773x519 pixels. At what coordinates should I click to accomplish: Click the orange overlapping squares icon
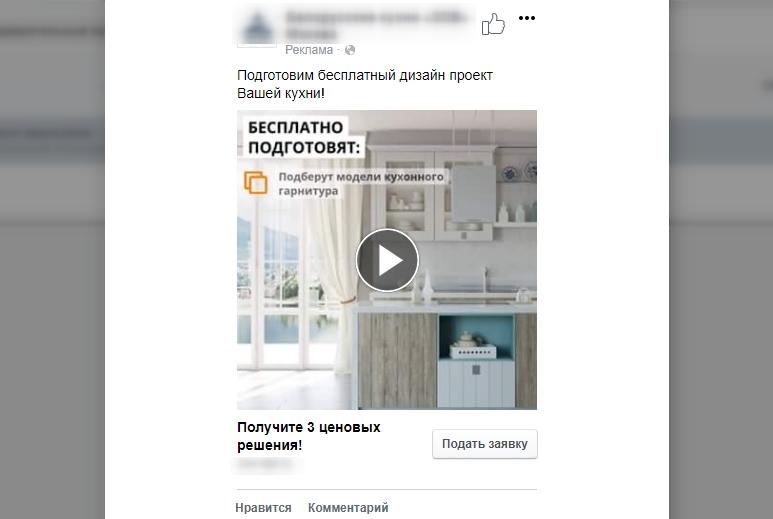(255, 183)
